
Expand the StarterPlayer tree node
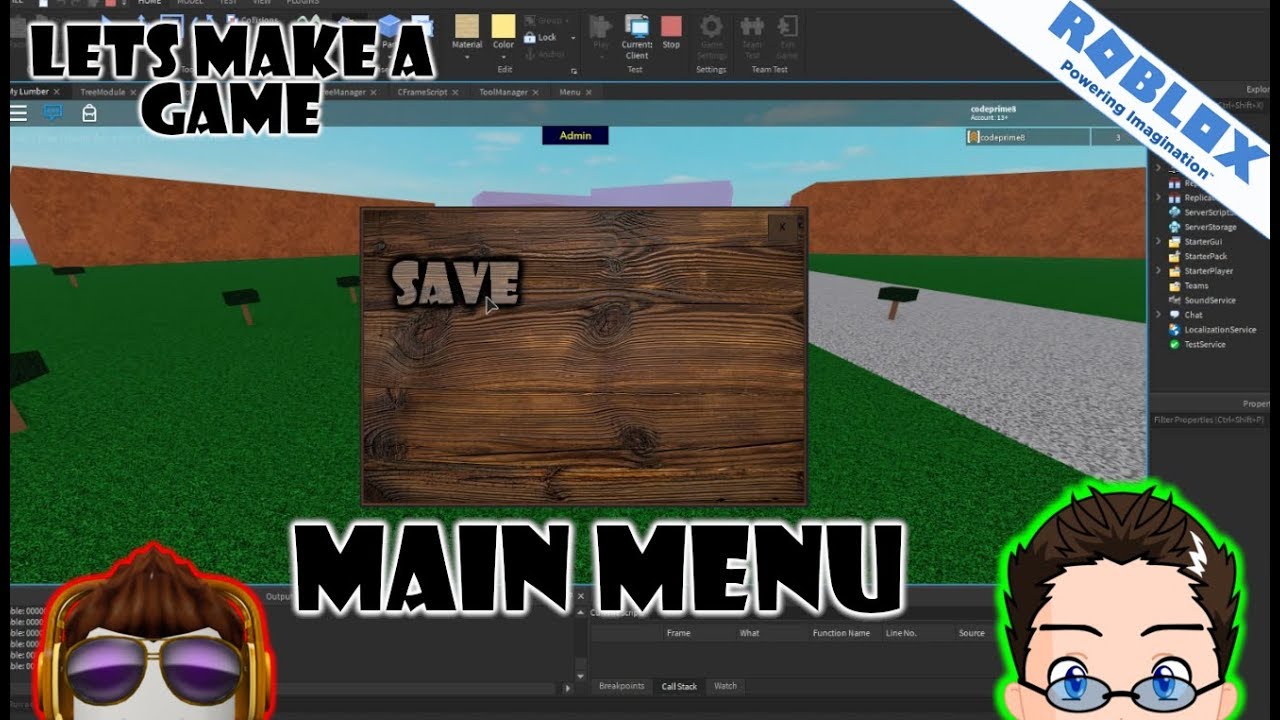tap(1159, 271)
